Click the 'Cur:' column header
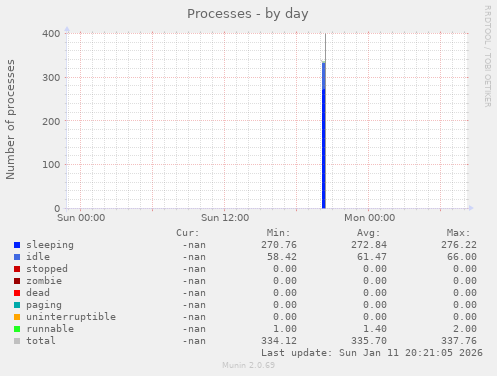This screenshot has width=497, height=376. click(x=188, y=233)
